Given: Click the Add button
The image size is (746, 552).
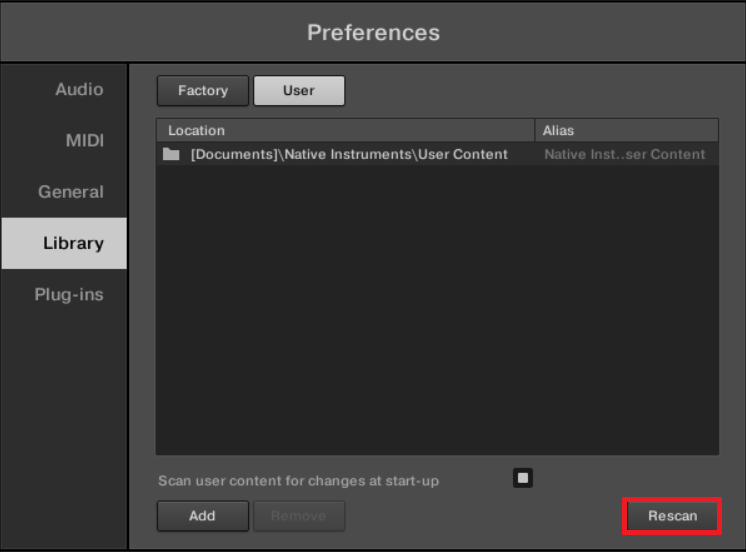Looking at the screenshot, I should pyautogui.click(x=203, y=516).
